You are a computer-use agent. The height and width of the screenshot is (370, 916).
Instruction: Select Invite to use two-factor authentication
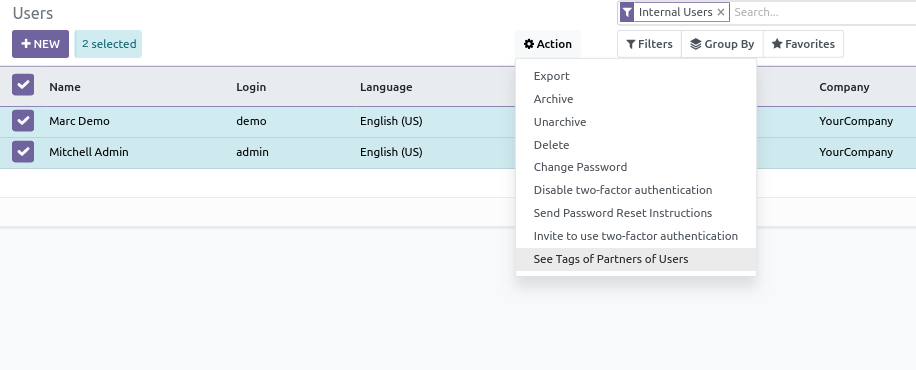[x=636, y=236]
